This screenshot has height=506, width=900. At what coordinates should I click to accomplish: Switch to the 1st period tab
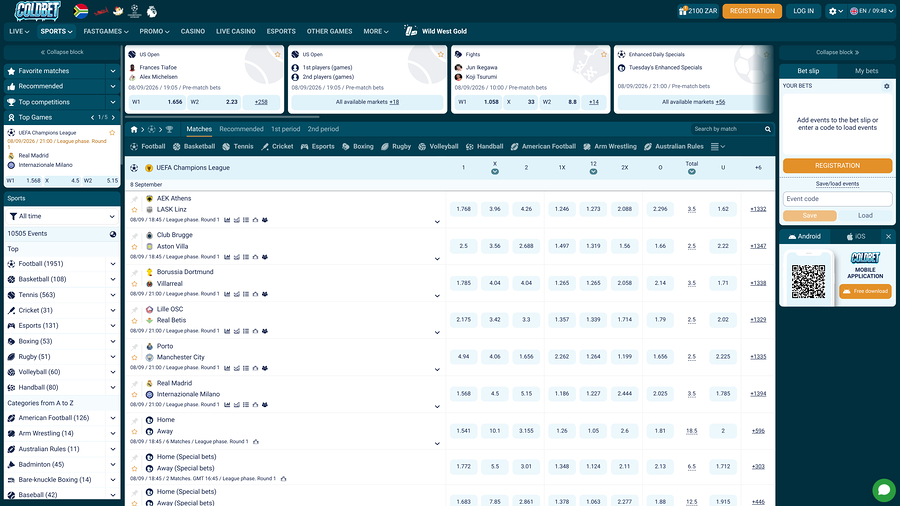[285, 129]
